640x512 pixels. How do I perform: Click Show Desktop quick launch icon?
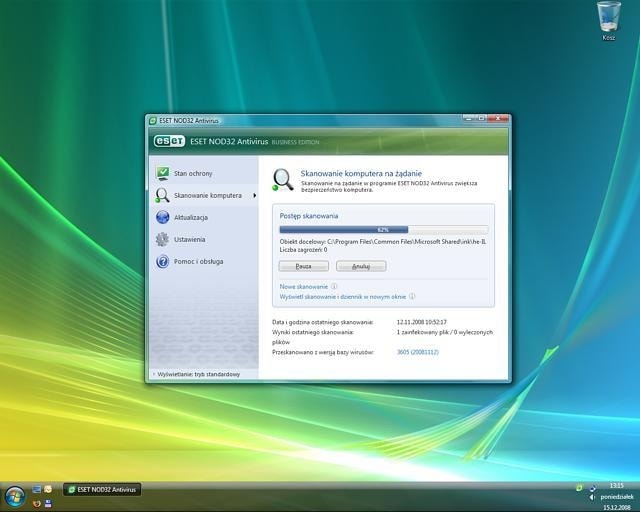[36, 489]
